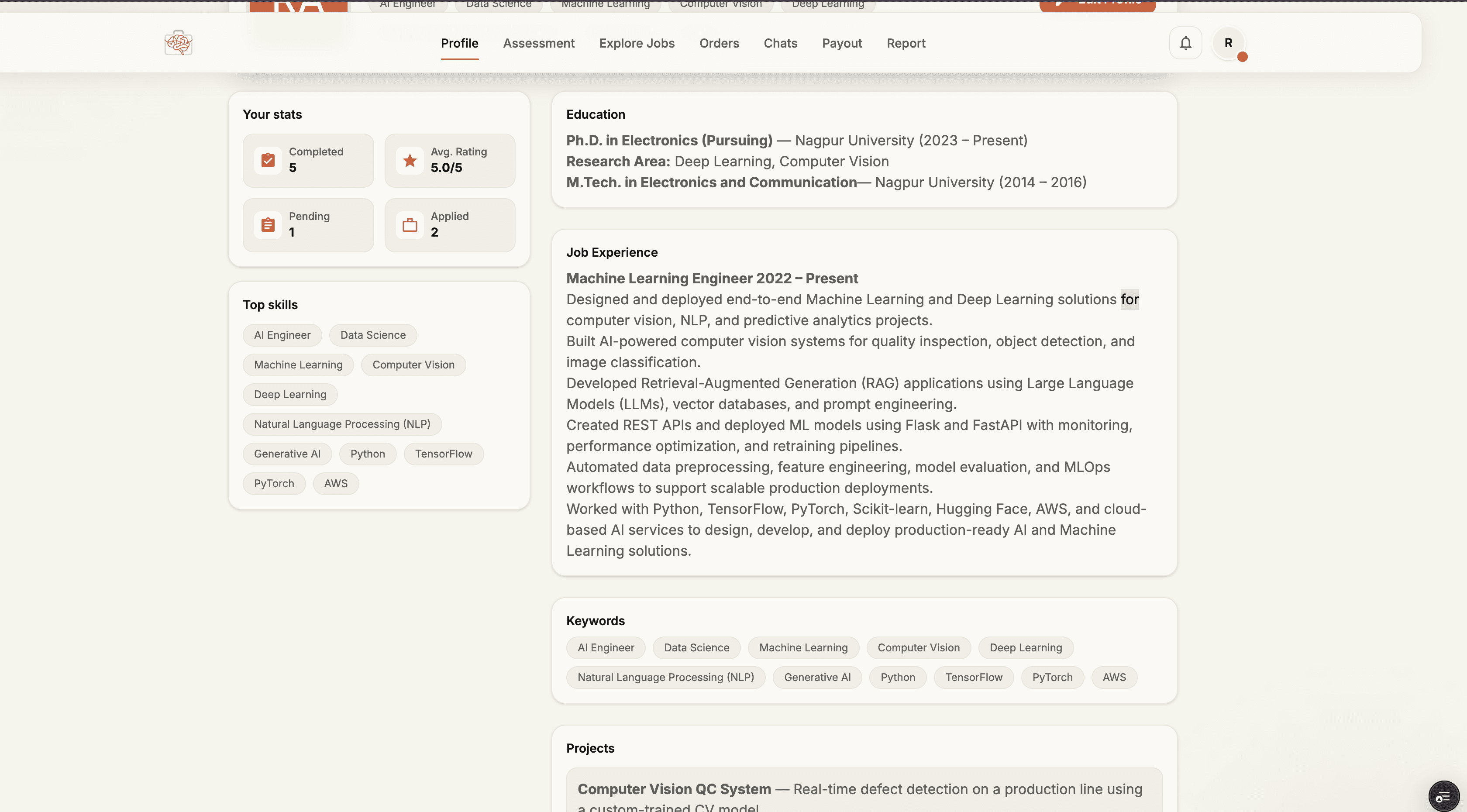
Task: Open the Report tab
Action: [x=906, y=43]
